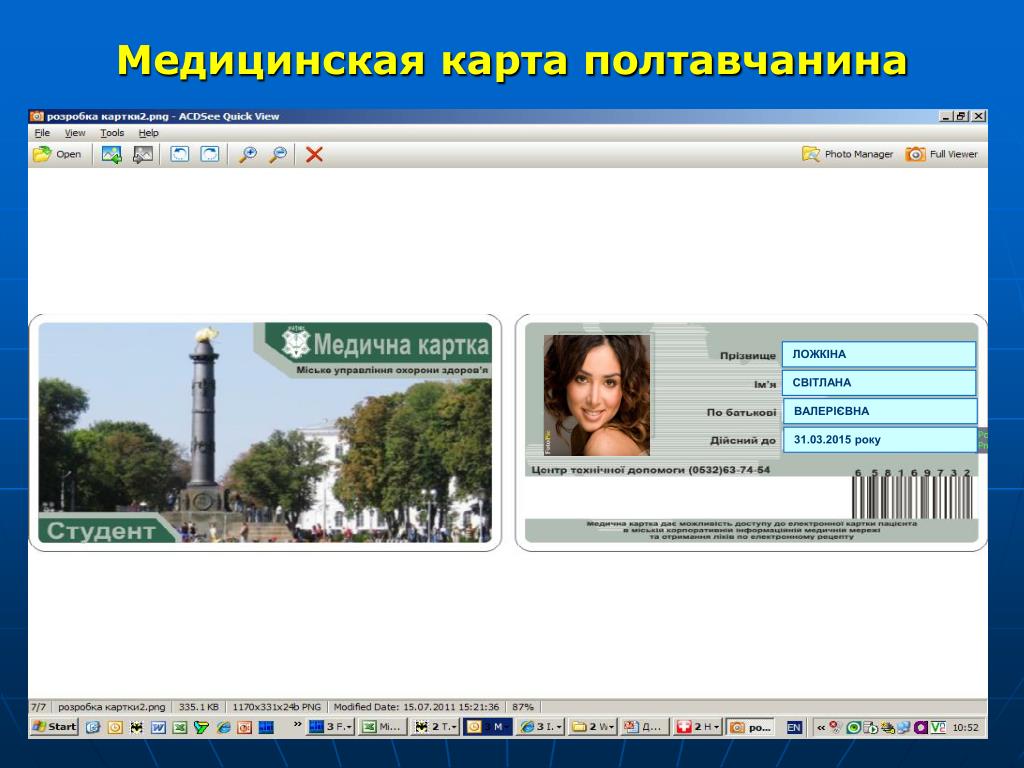Screen dimensions: 1024x768
Task: Click the file name 'розробка картки2.png' in status bar
Action: coord(112,707)
